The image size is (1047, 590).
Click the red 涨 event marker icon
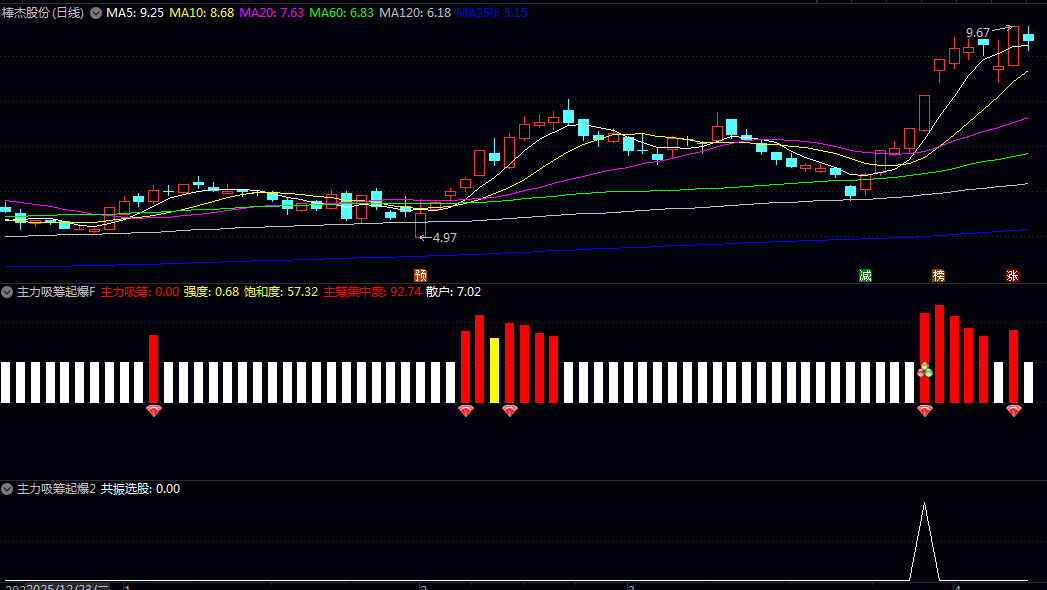click(1012, 276)
